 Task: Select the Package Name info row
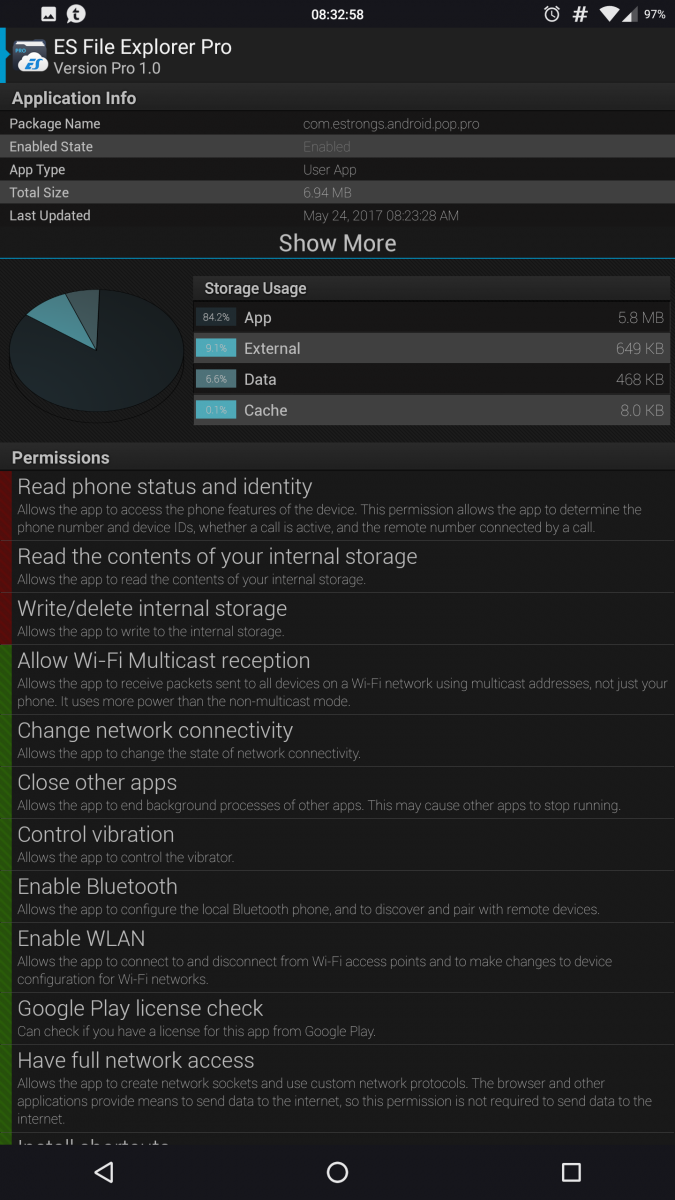point(337,124)
